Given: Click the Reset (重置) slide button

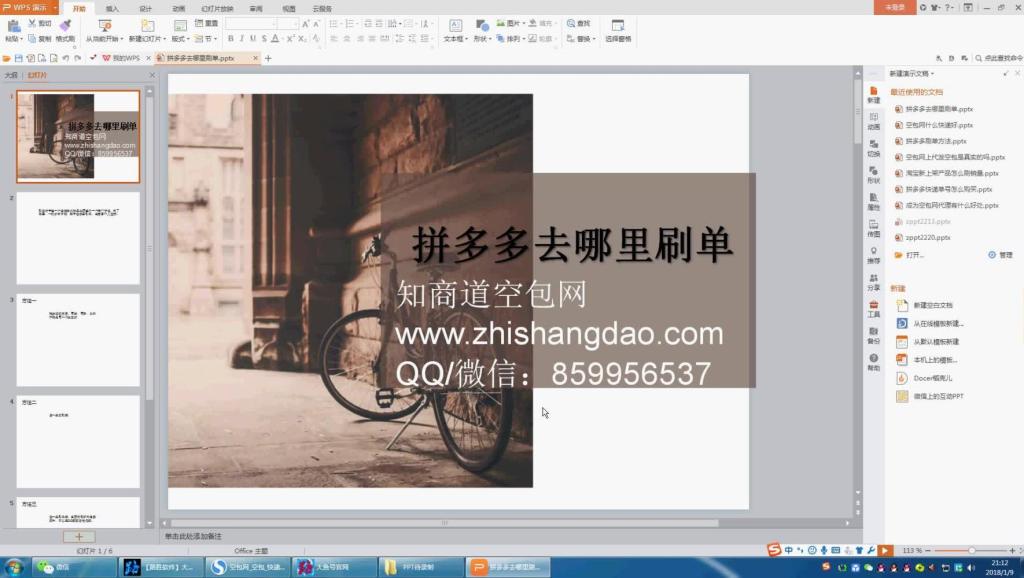Looking at the screenshot, I should tap(207, 23).
